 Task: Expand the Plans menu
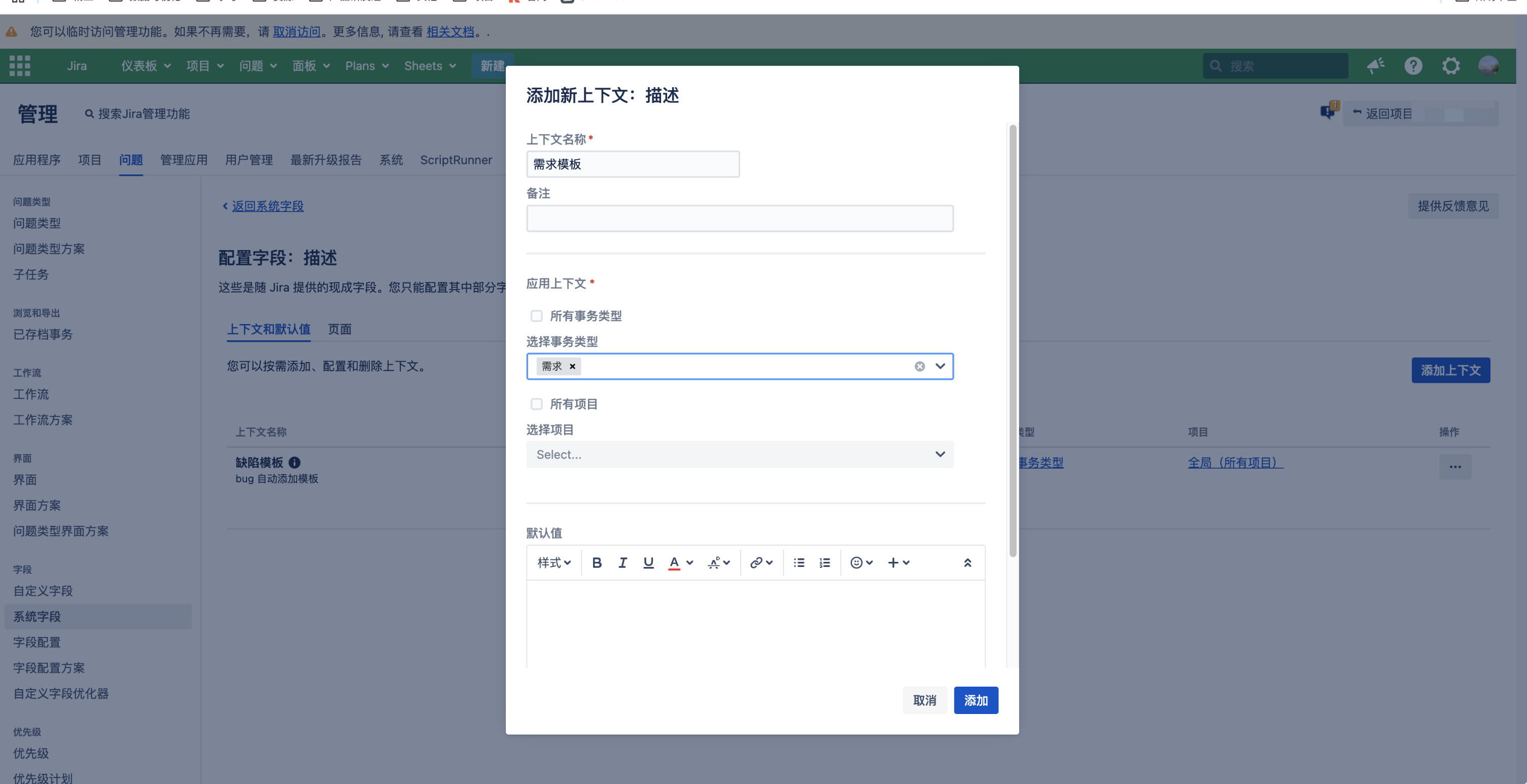pyautogui.click(x=367, y=66)
